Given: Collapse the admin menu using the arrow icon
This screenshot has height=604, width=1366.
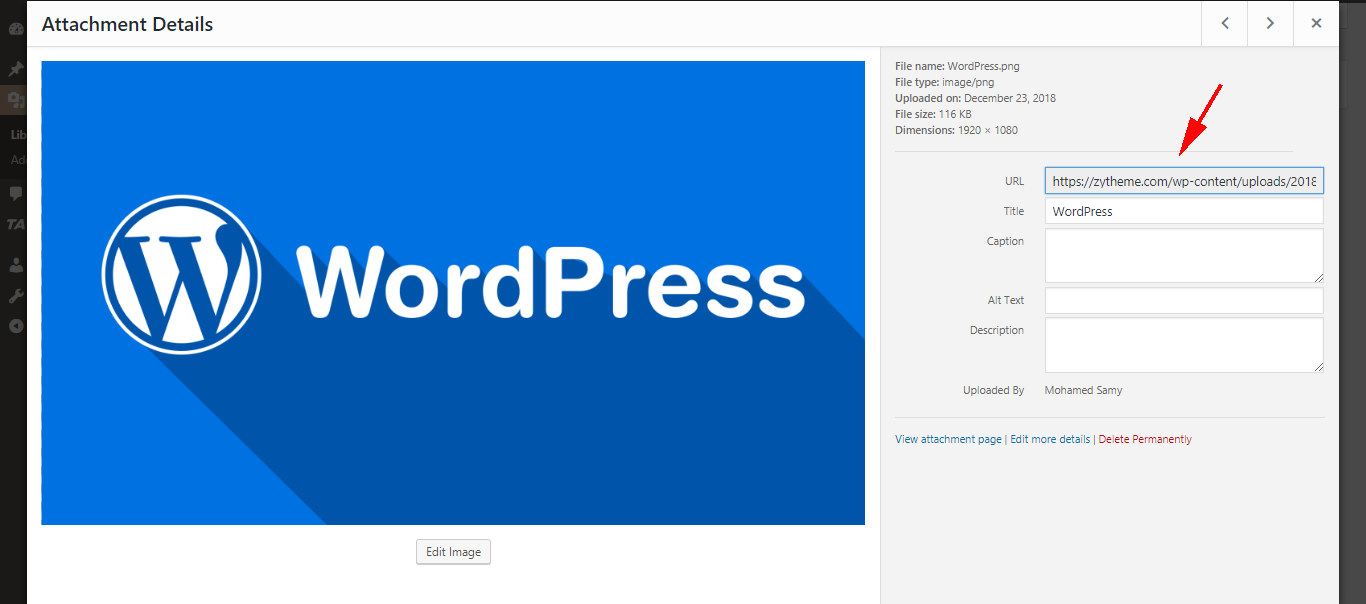Looking at the screenshot, I should (15, 326).
